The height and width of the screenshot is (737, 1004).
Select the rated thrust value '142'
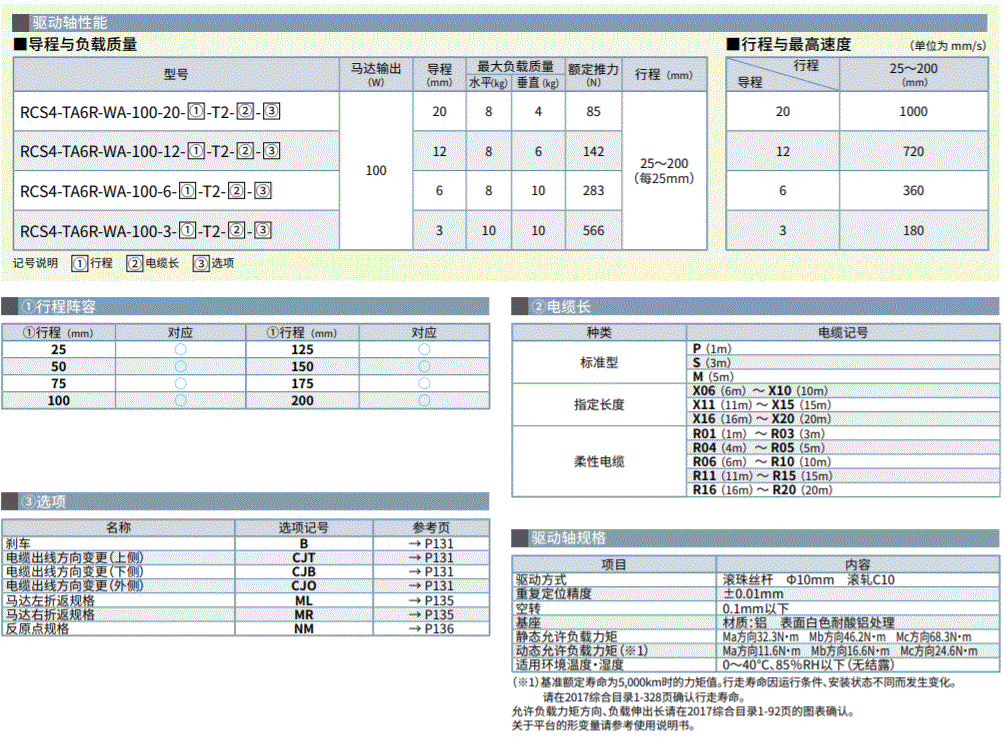pos(594,151)
